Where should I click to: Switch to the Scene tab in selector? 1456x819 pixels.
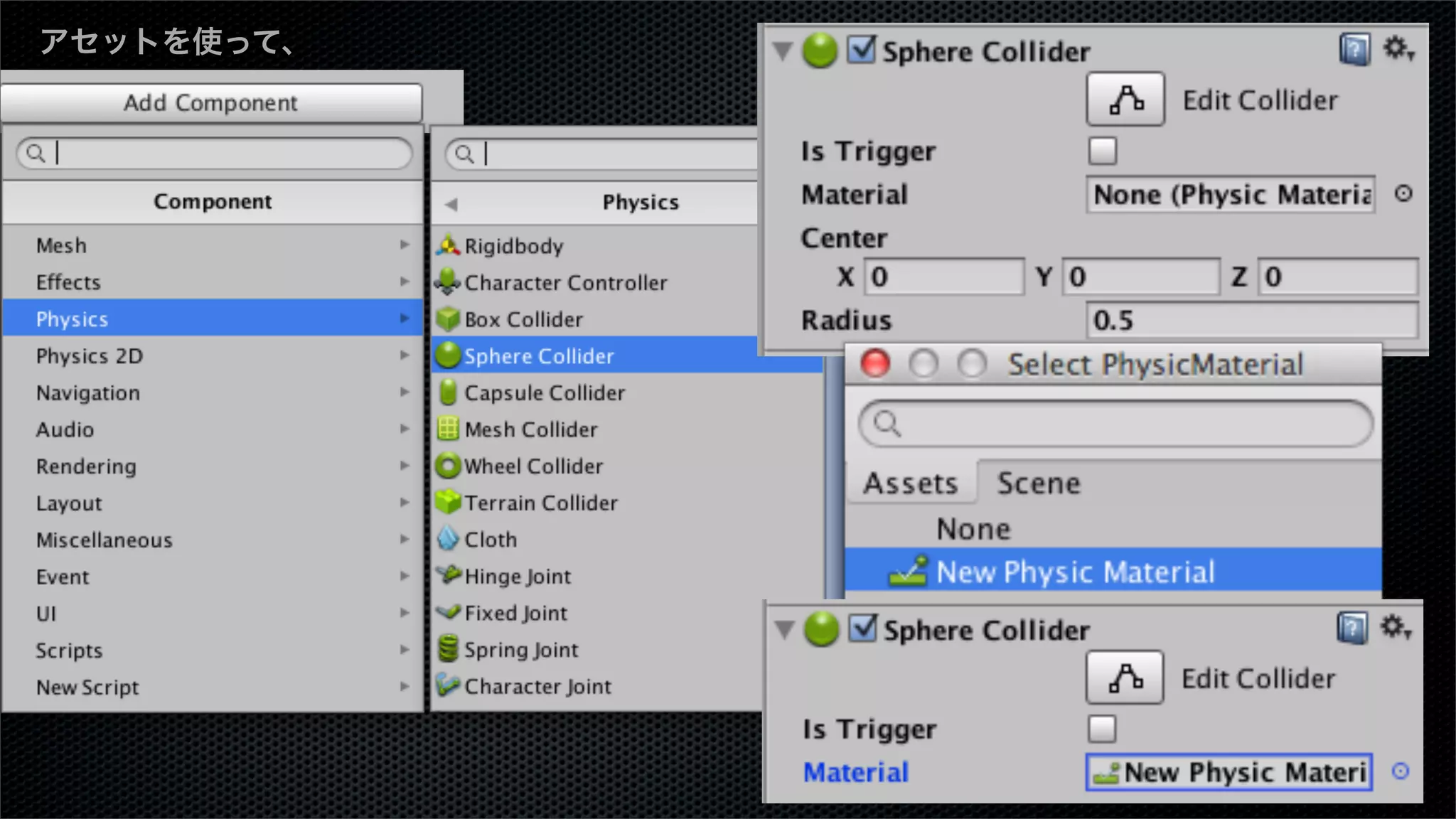click(1039, 483)
